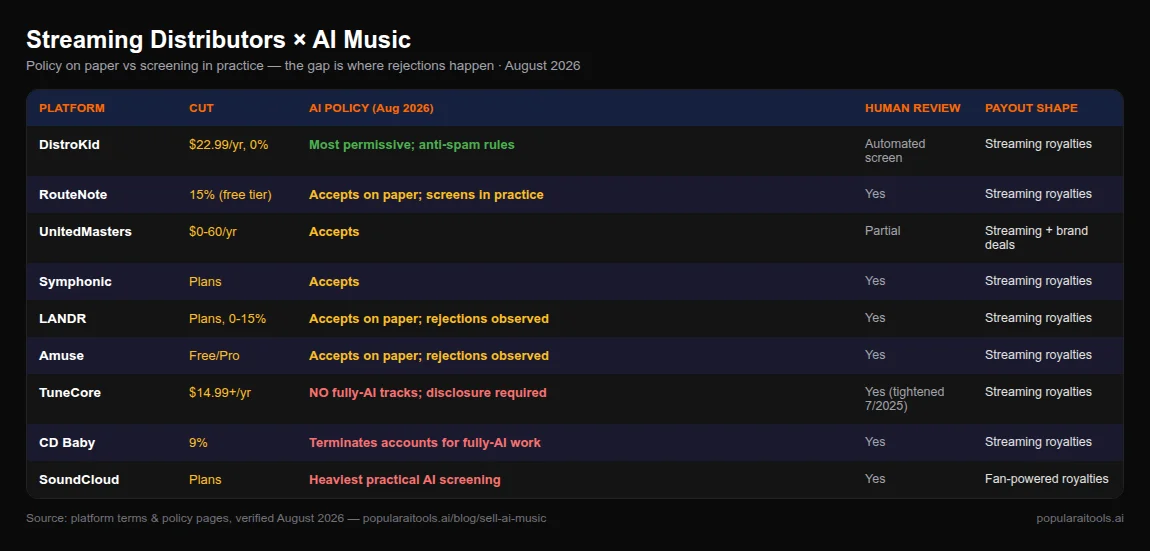1150x551 pixels.
Task: Click the Accepts policy for Symphonic
Action: [x=334, y=282]
